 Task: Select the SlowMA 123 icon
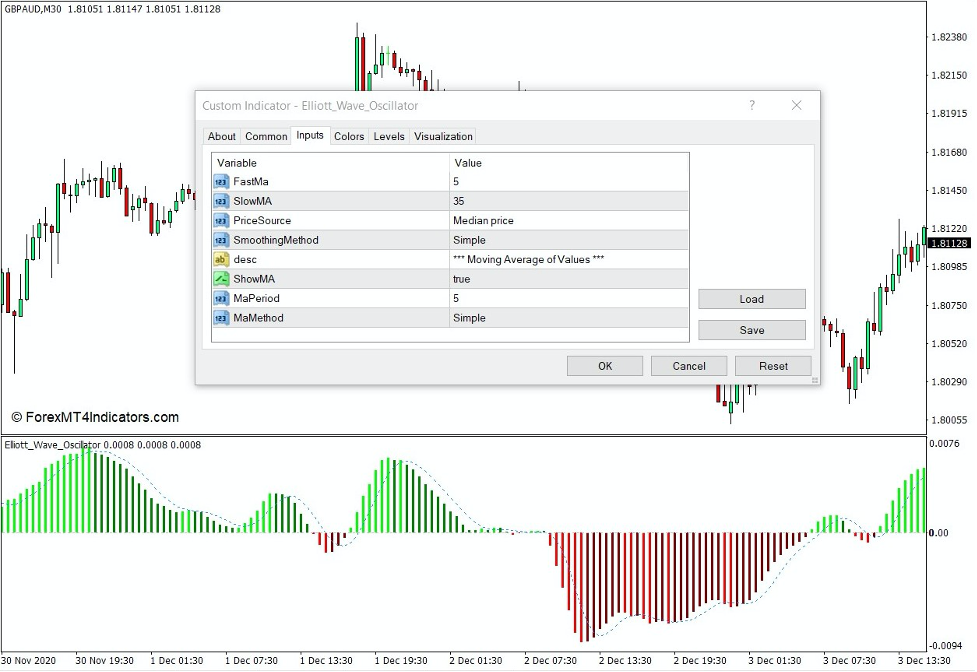[219, 201]
